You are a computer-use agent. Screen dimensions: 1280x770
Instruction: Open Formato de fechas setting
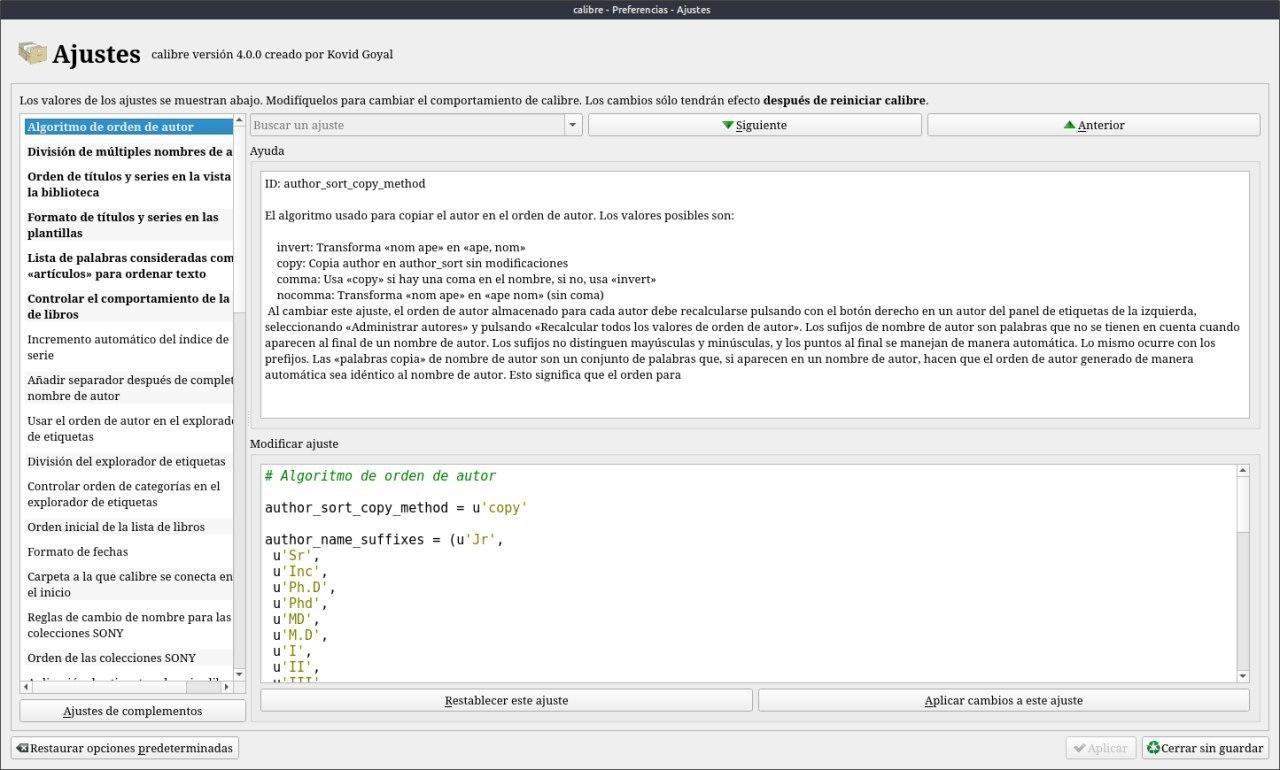78,552
